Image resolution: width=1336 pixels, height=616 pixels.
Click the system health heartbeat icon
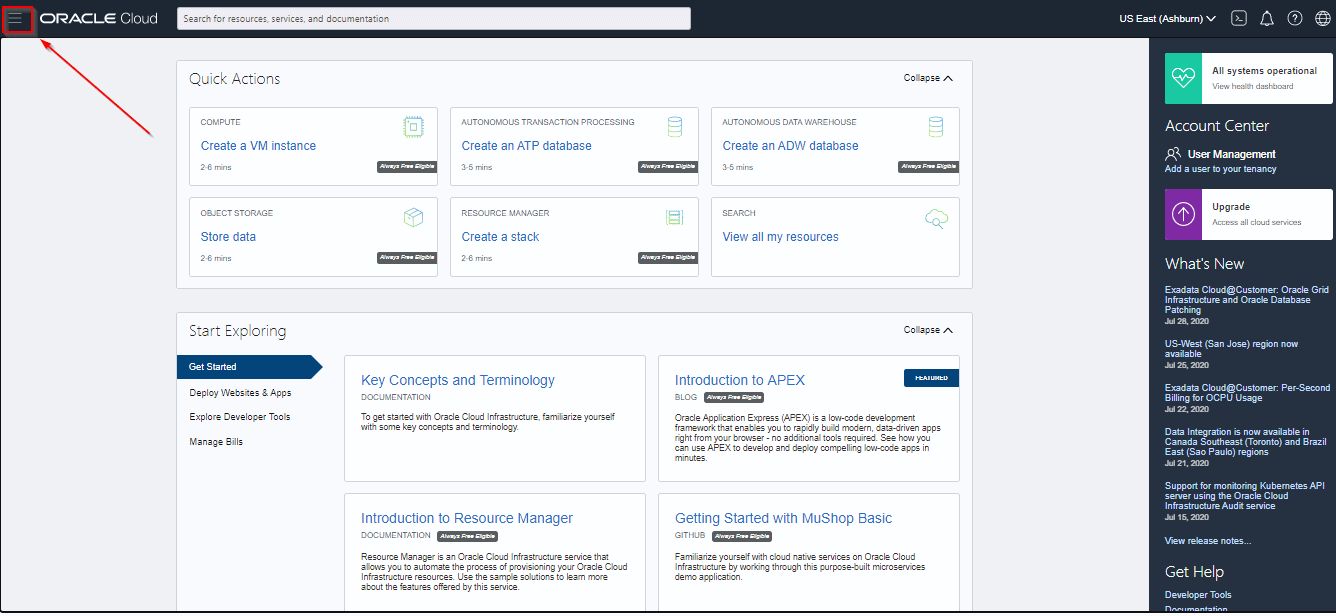1183,78
